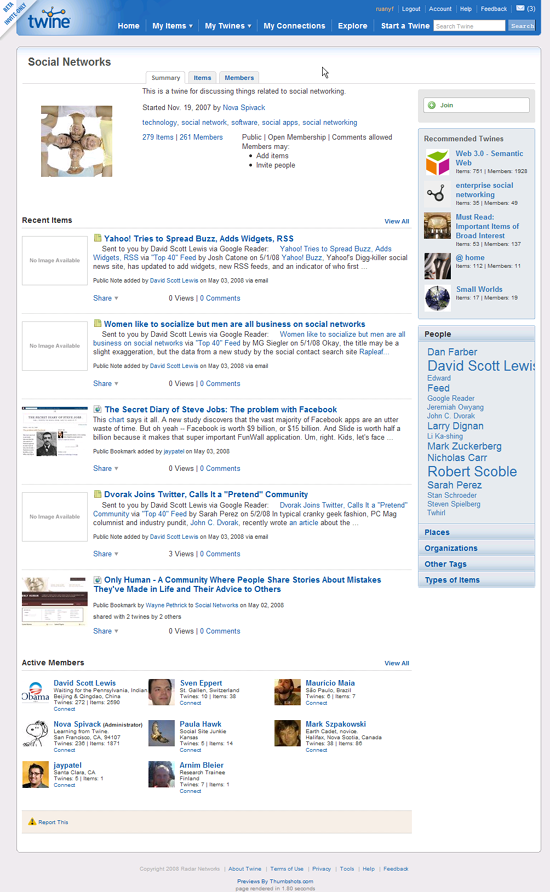550x892 pixels.
Task: Switch to the Items tab
Action: [x=202, y=78]
